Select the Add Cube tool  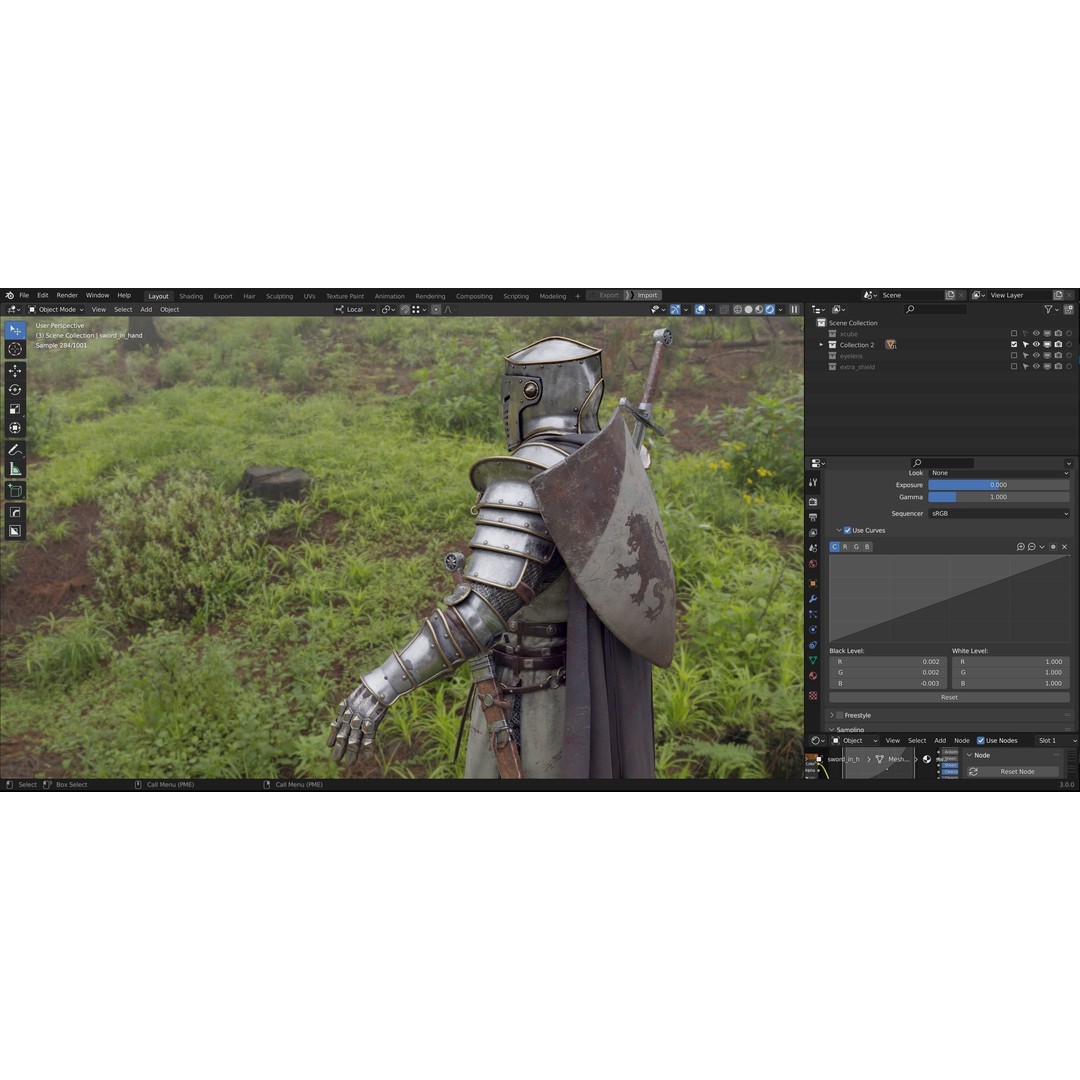(15, 491)
